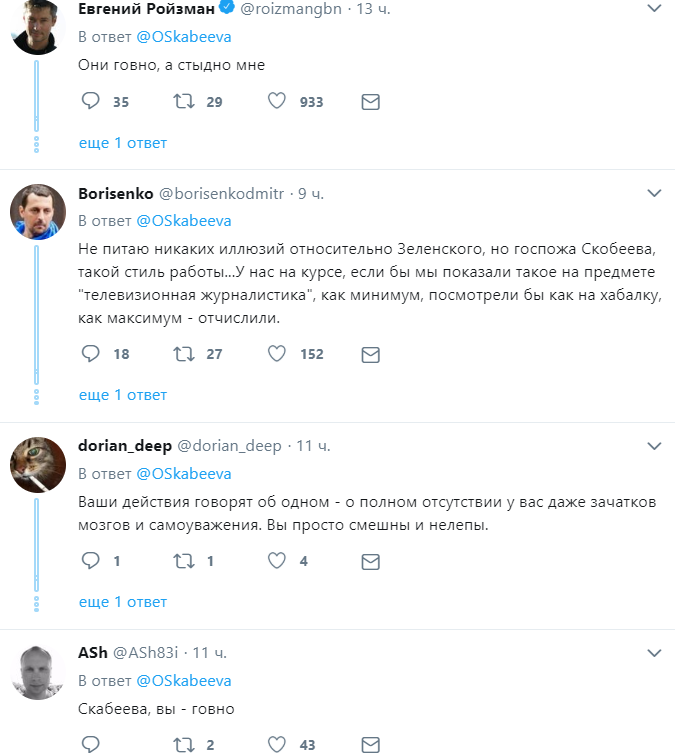Send Евгений Ройзман's tweet via direct message
This screenshot has height=753, width=675.
click(x=370, y=102)
